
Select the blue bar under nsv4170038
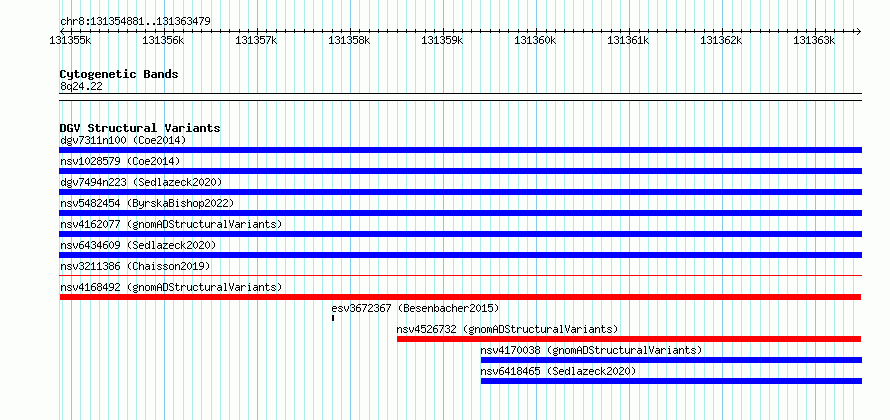click(x=671, y=360)
